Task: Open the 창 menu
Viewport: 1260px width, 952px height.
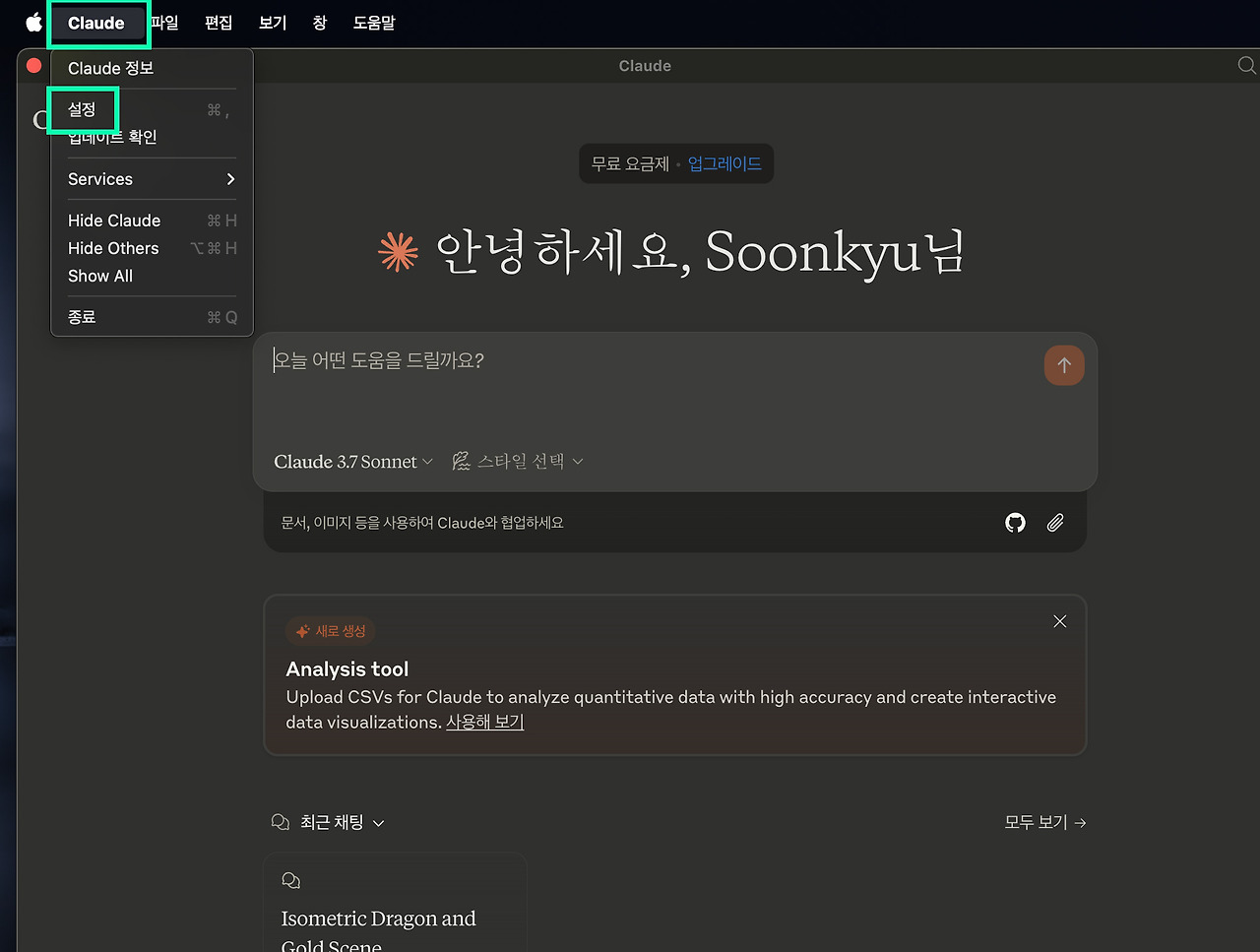Action: pos(320,23)
